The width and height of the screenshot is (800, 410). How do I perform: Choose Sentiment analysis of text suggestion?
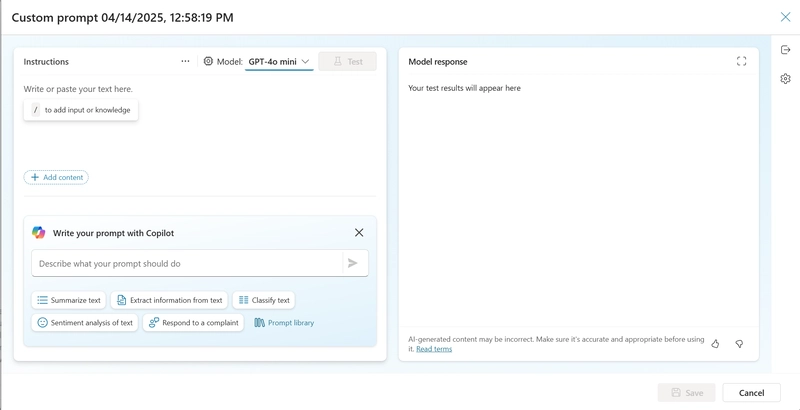pos(85,322)
